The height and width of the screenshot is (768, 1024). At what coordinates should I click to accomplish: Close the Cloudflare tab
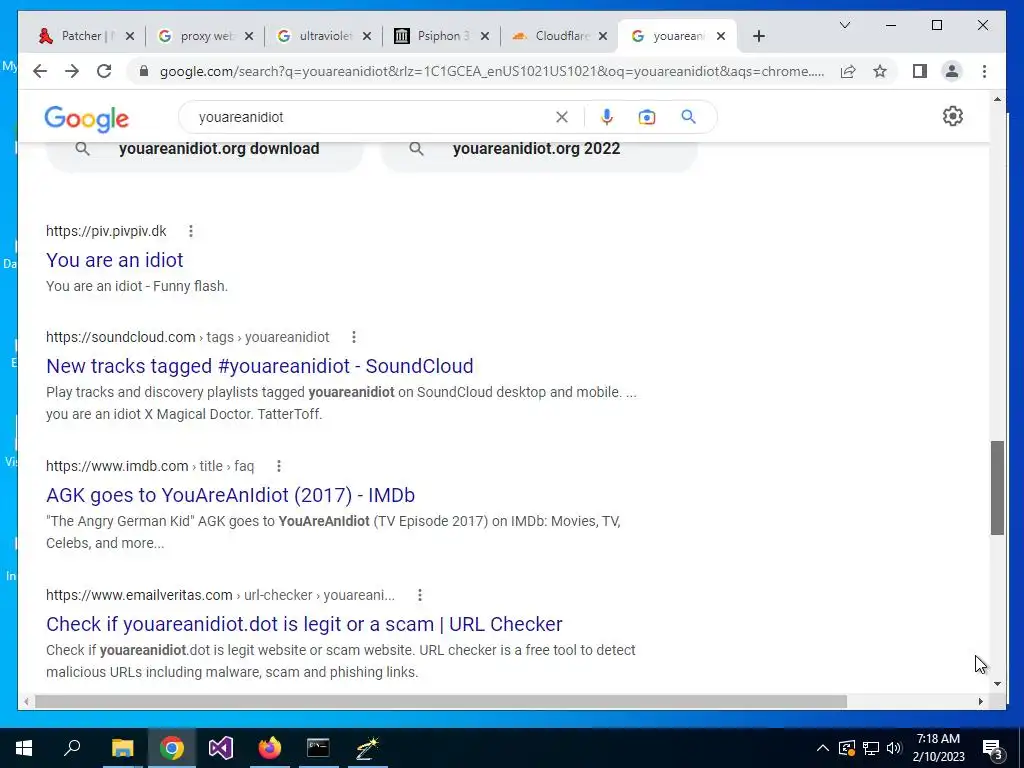[x=603, y=36]
